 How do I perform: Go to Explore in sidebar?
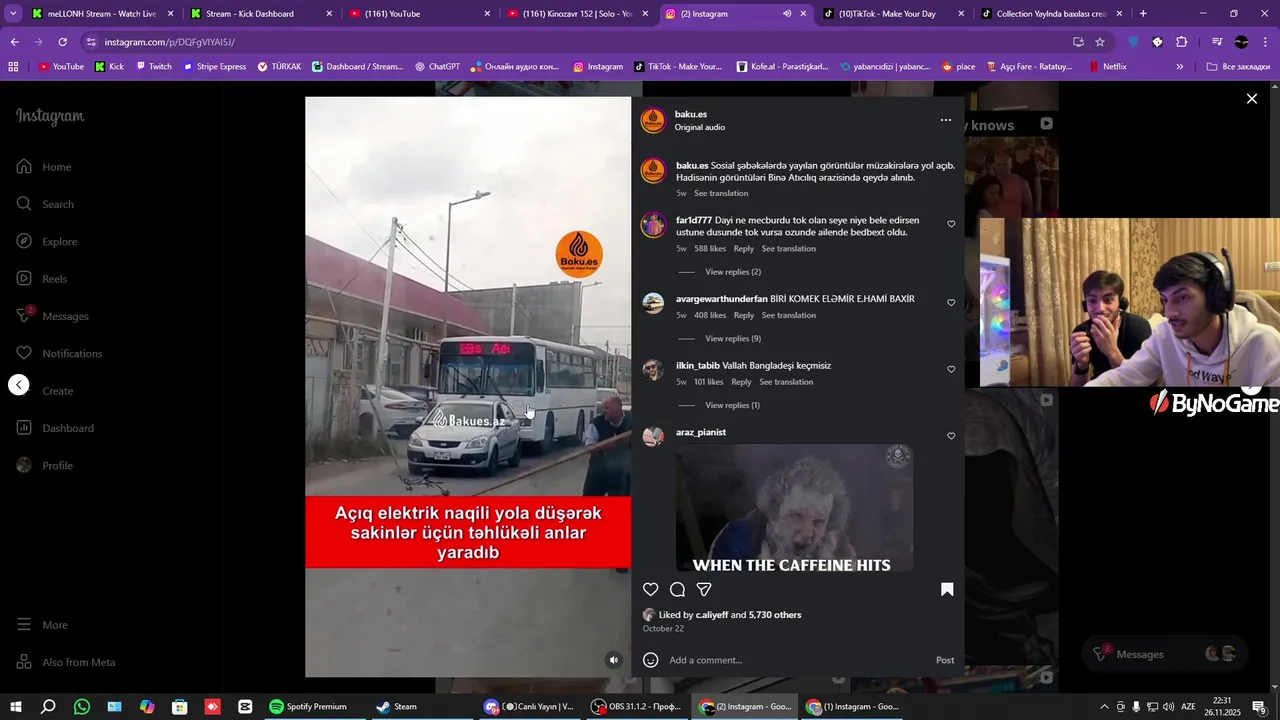coord(47,241)
